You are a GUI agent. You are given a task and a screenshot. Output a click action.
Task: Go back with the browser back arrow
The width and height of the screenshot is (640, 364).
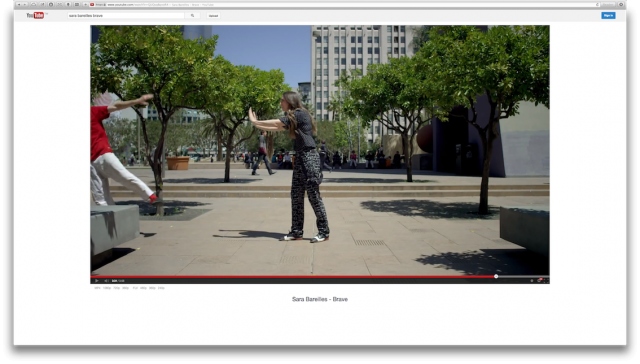point(19,4)
